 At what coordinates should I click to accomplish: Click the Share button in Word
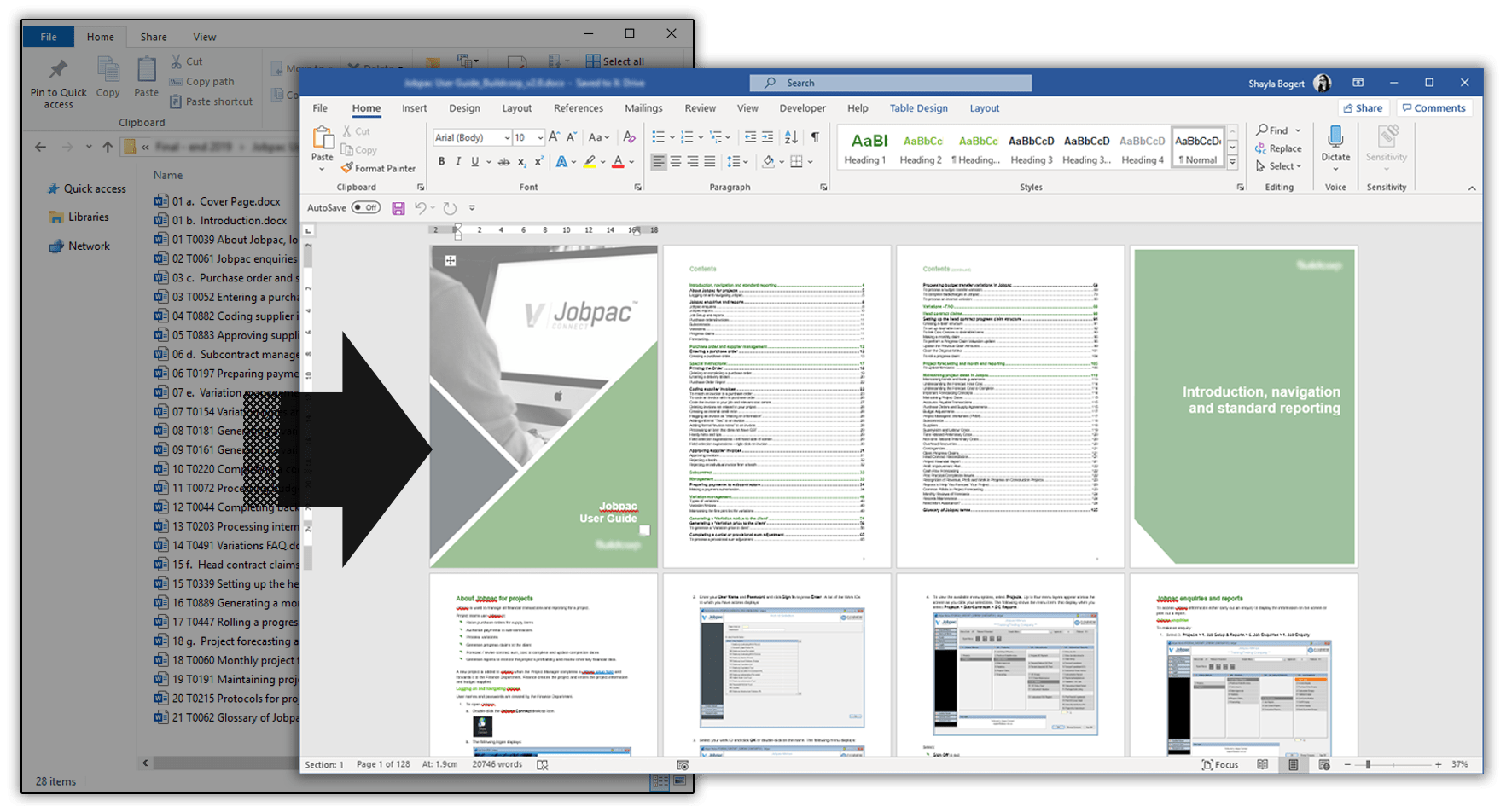tap(1363, 108)
